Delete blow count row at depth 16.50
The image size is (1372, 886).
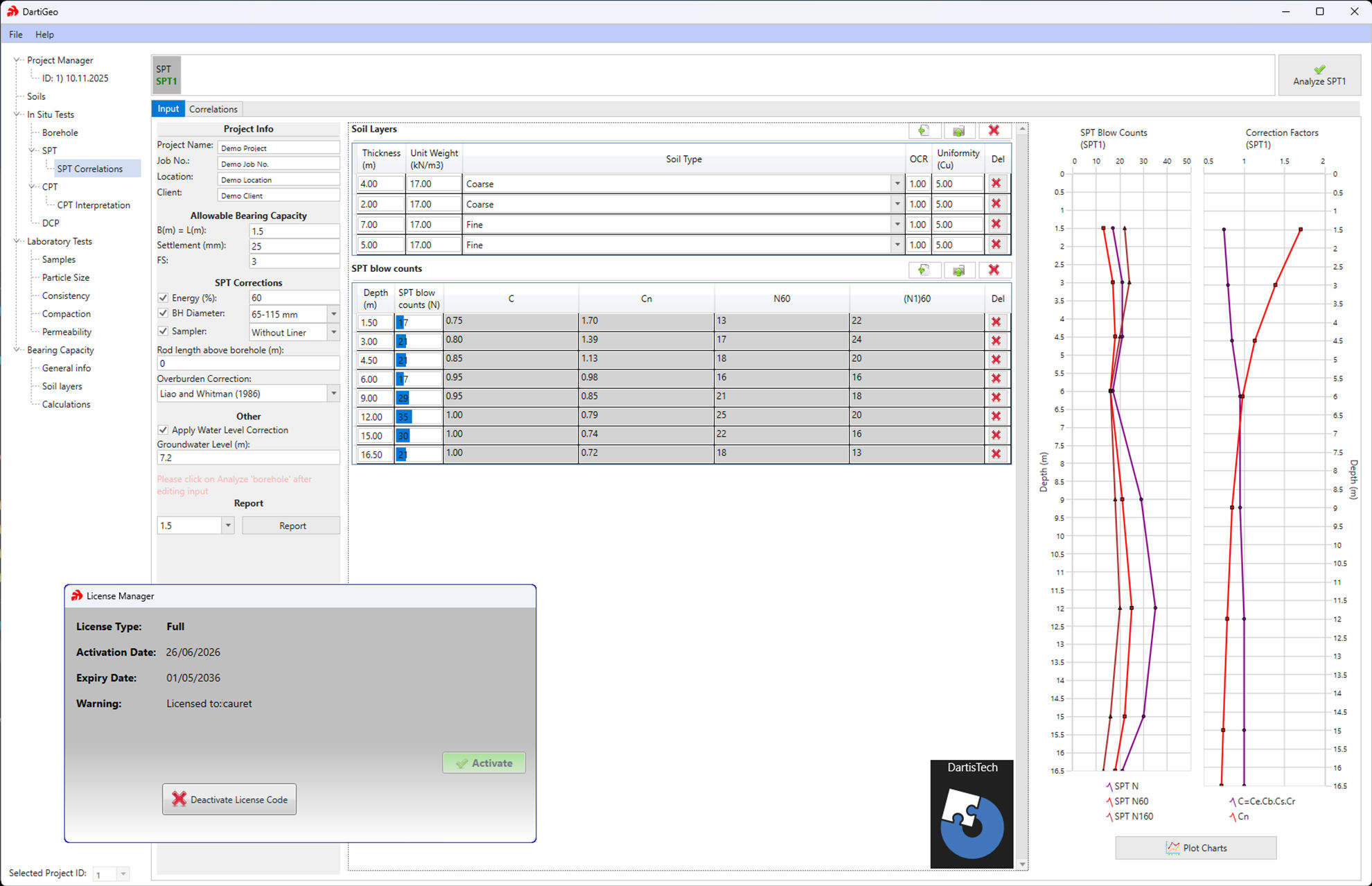996,453
